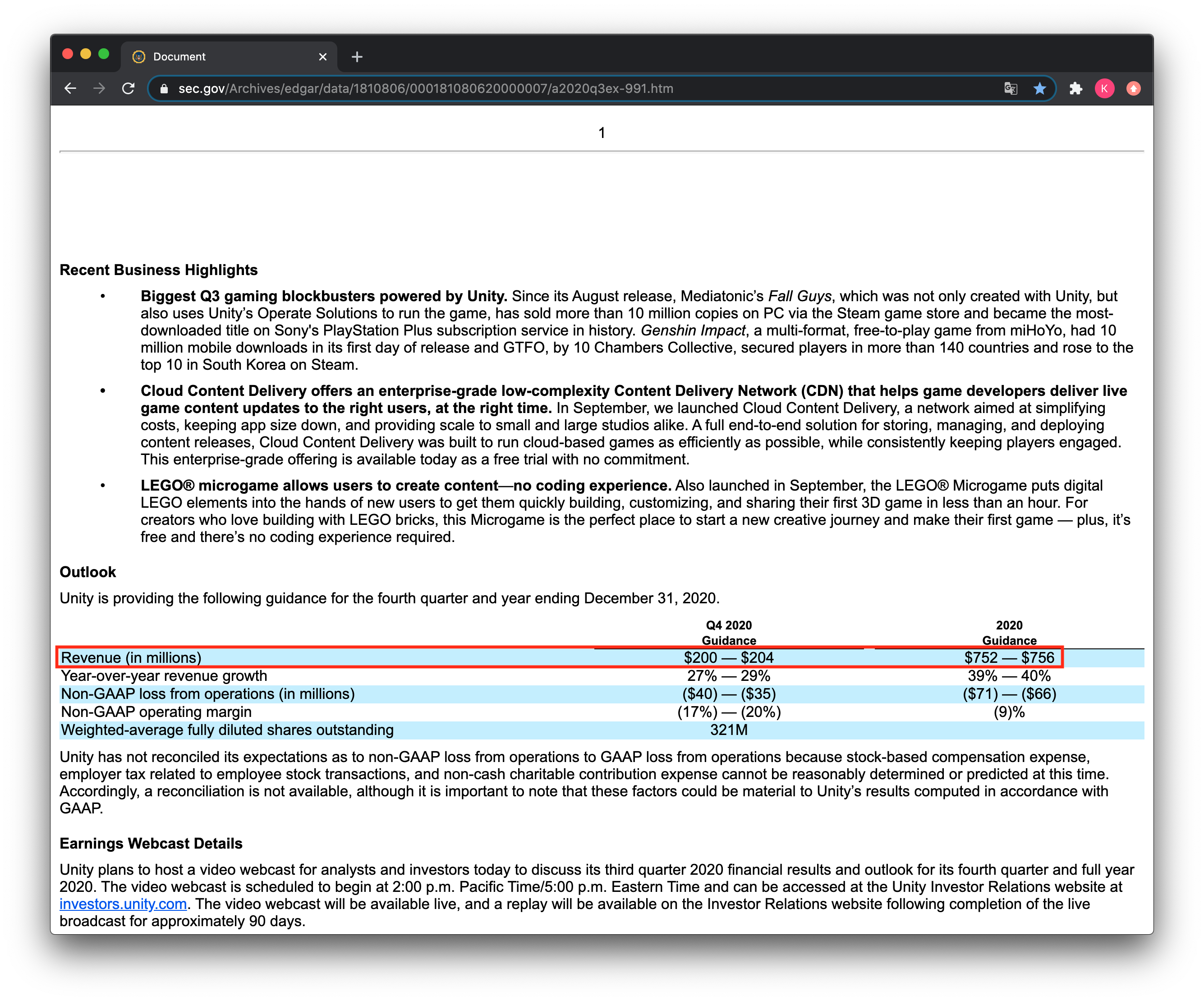The image size is (1204, 1001).
Task: Go back to the previous page
Action: click(70, 88)
